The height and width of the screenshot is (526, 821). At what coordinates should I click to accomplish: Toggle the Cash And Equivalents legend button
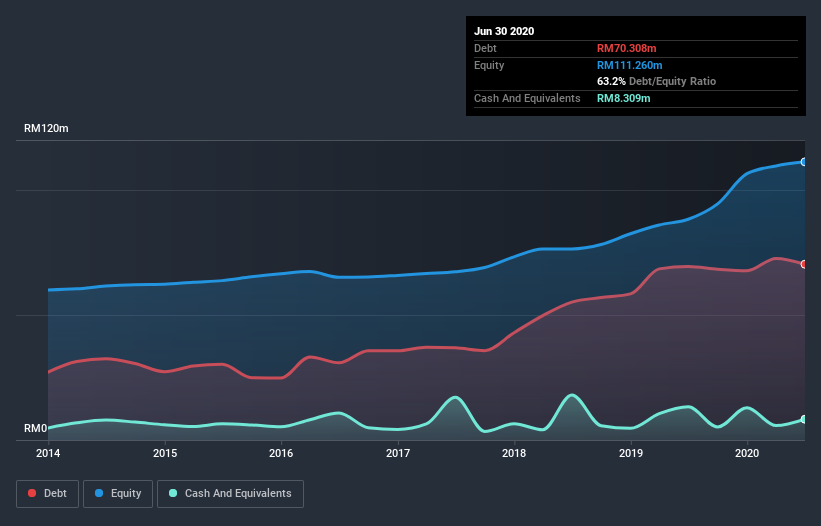tap(230, 494)
